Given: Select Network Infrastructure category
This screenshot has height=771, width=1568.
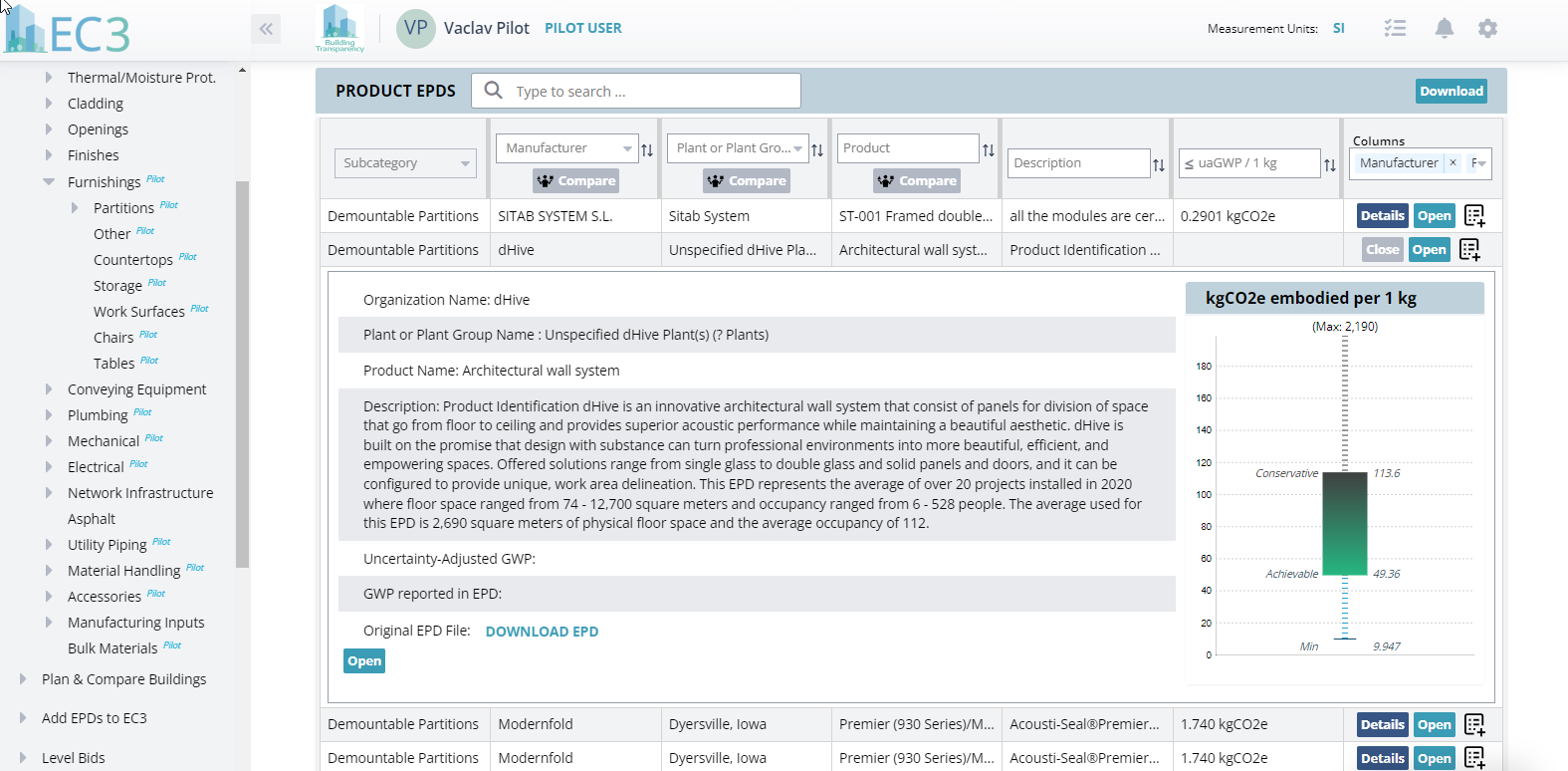Looking at the screenshot, I should (x=140, y=492).
